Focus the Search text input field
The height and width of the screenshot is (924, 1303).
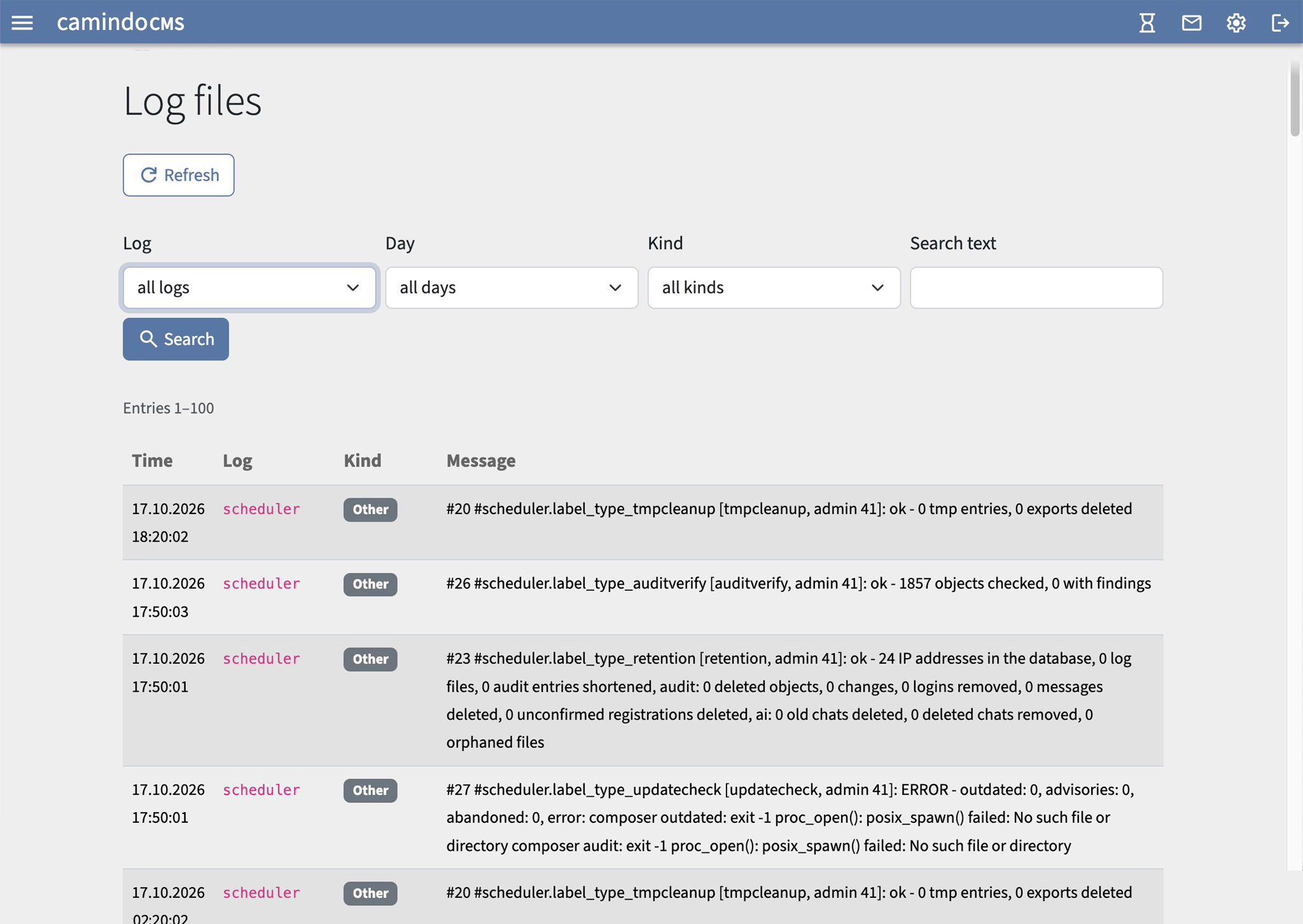pos(1036,288)
